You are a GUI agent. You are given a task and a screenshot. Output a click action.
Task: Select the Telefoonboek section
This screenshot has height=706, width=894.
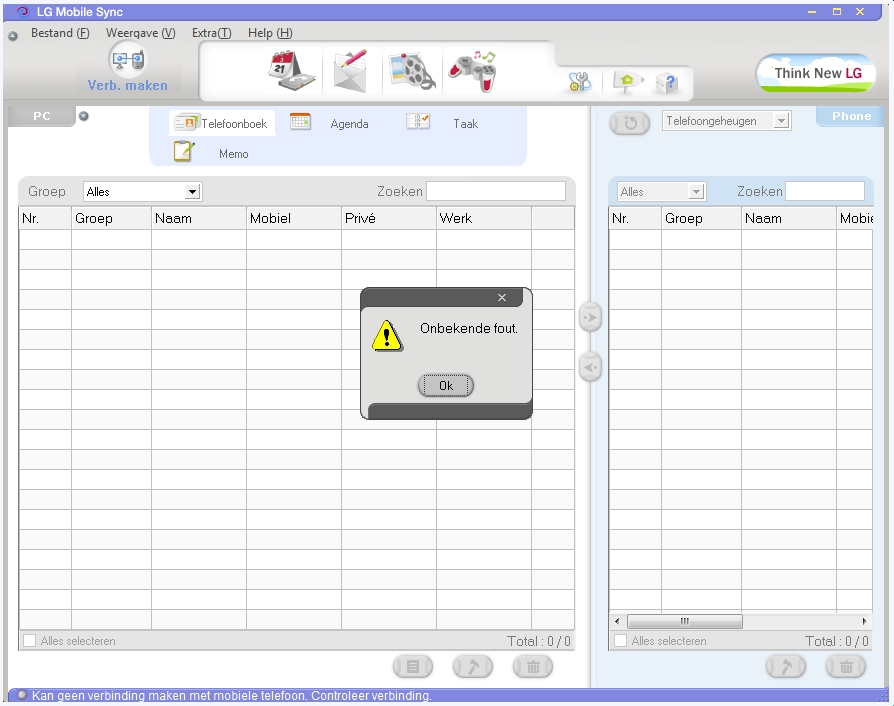click(222, 123)
